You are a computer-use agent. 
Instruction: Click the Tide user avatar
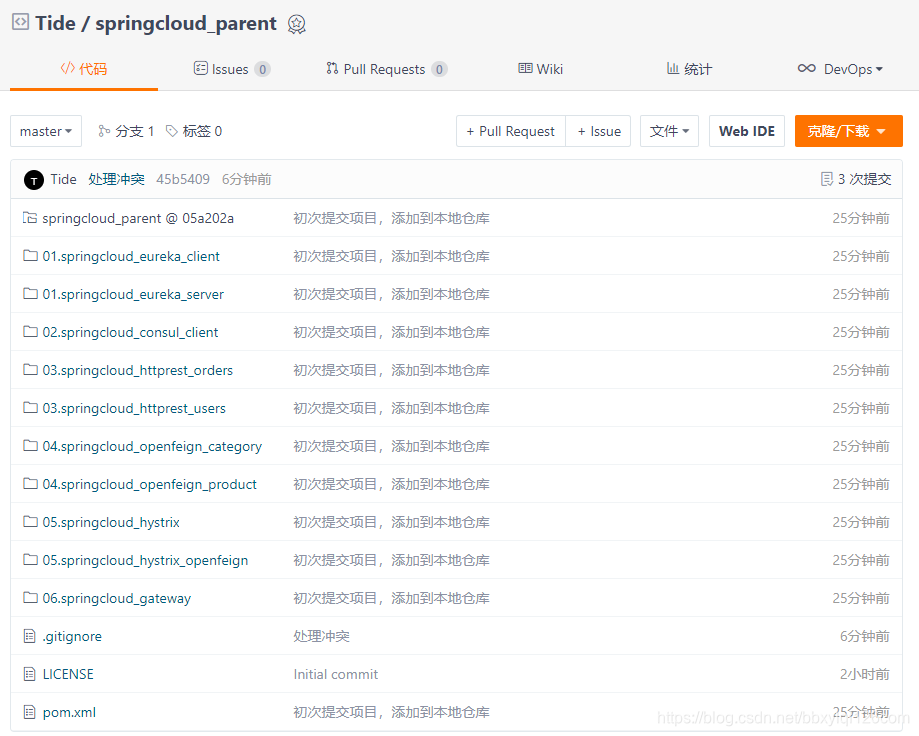pos(34,180)
